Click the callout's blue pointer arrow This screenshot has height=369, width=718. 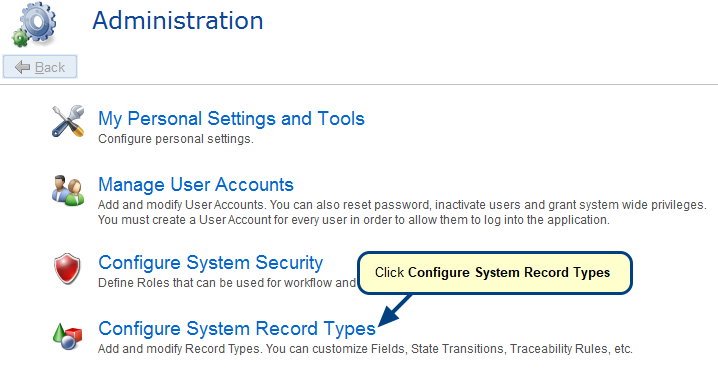394,310
